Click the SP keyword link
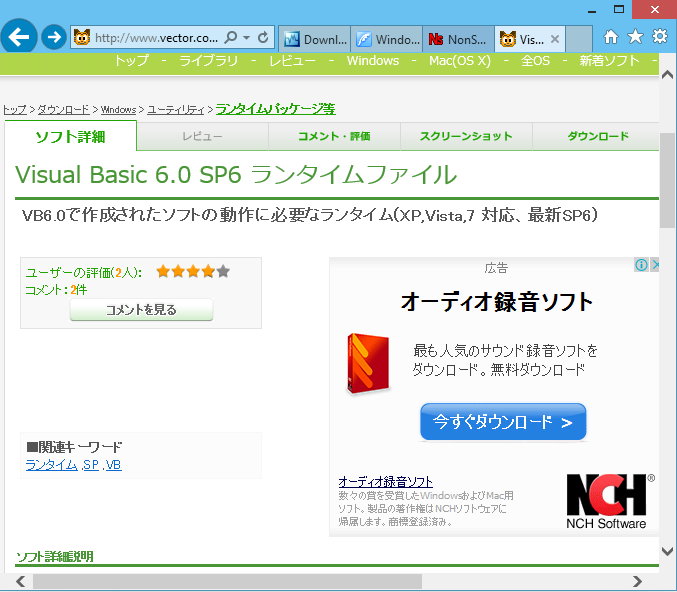Viewport: 677px width, 592px height. 91,465
